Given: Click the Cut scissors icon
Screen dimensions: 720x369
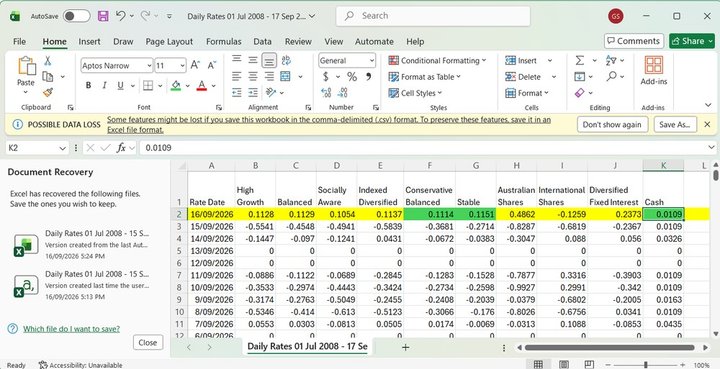Looking at the screenshot, I should [47, 61].
